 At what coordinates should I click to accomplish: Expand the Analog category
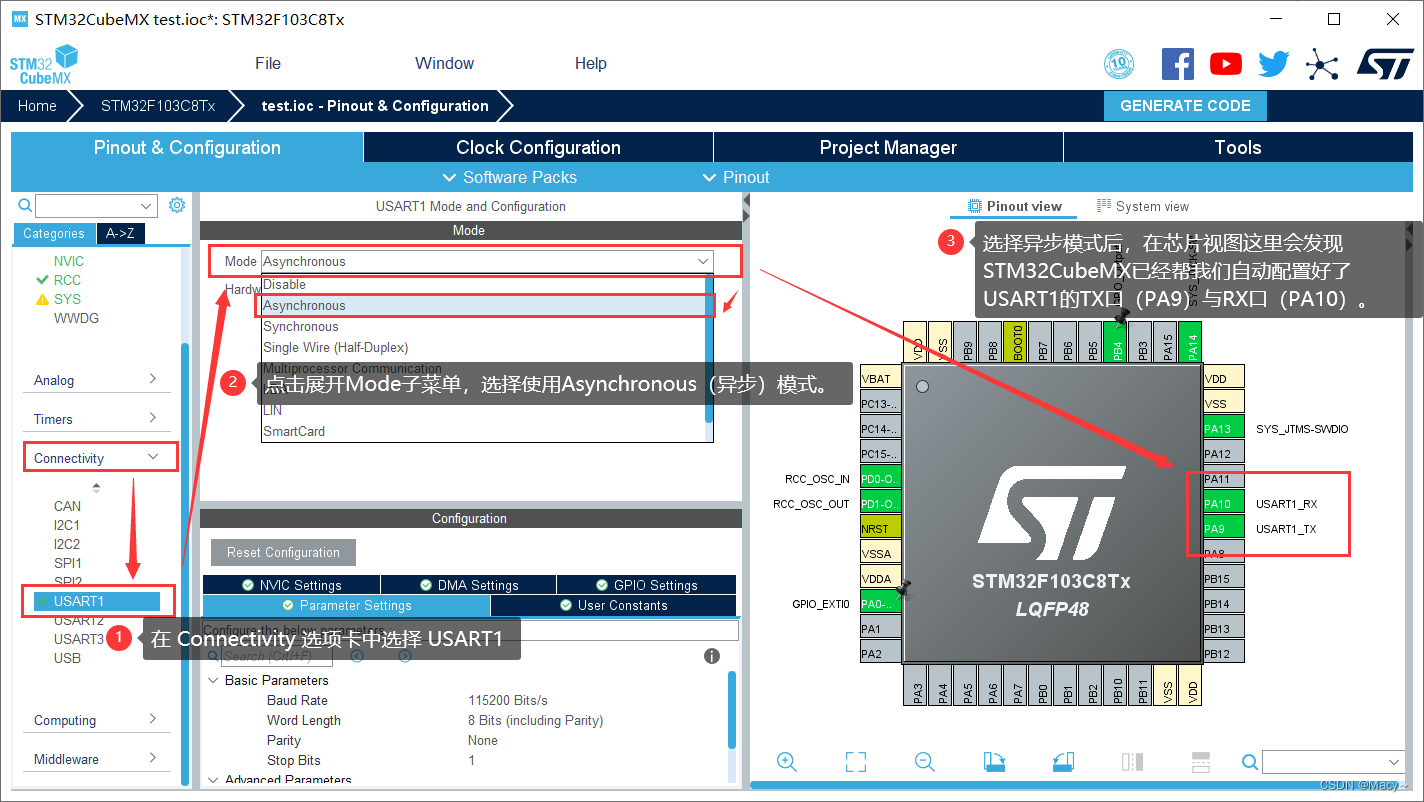96,380
